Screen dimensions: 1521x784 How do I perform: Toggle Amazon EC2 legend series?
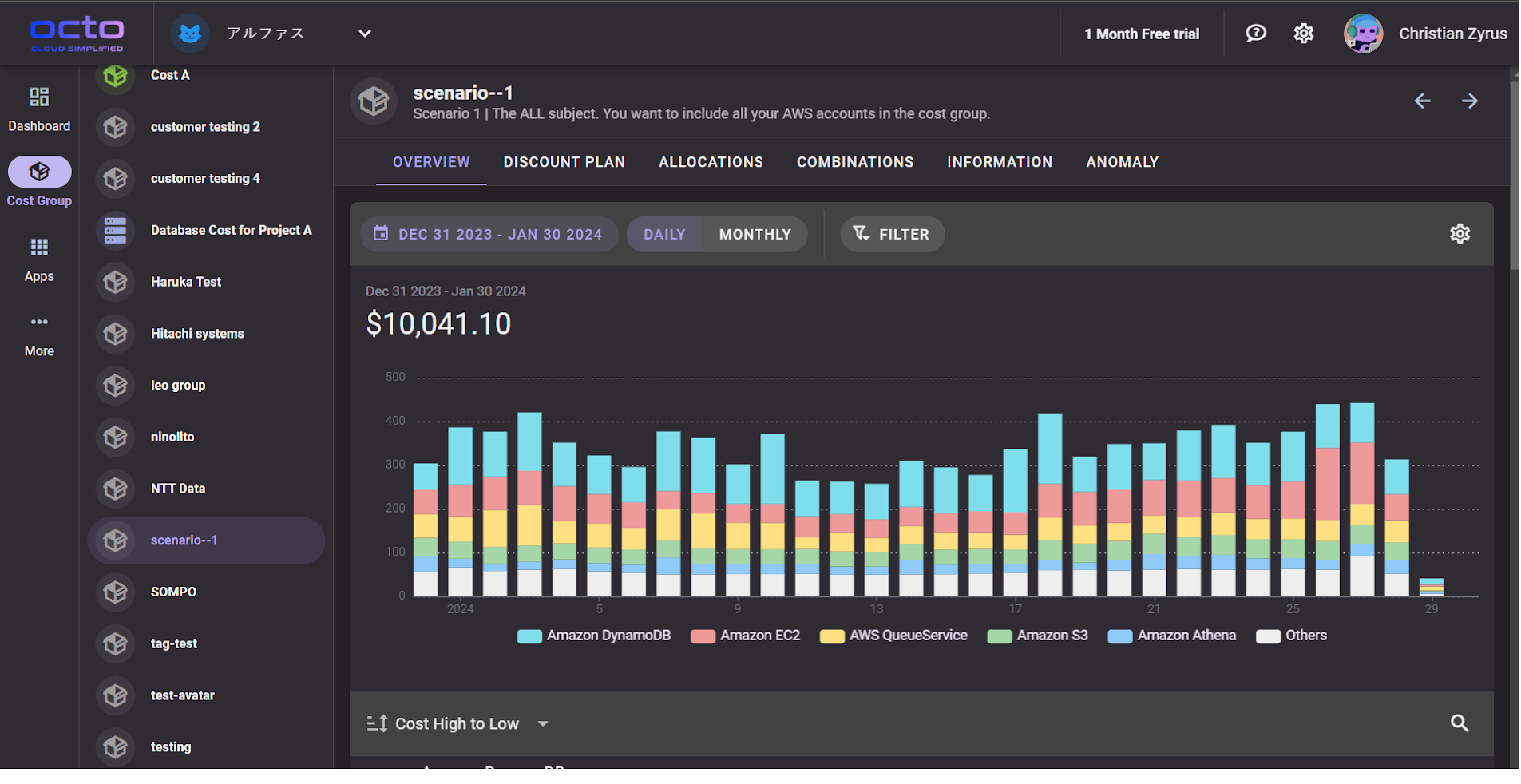click(746, 636)
